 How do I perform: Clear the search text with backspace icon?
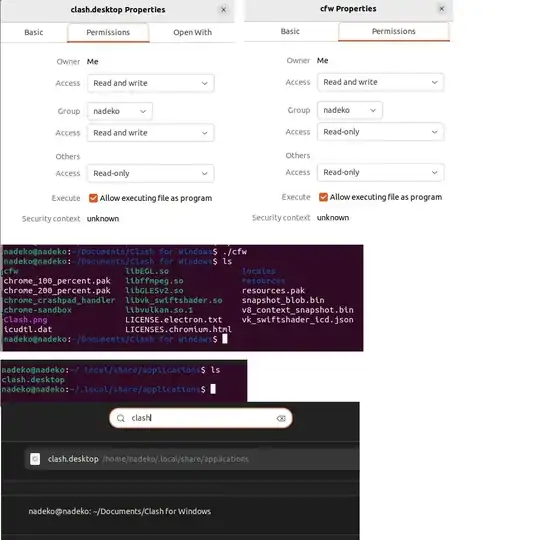[281, 418]
